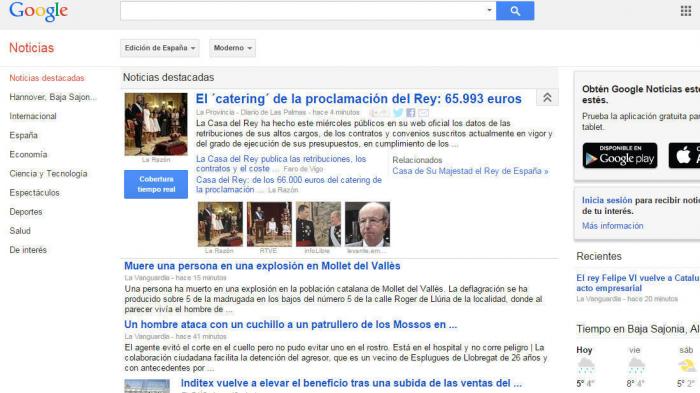Open Hannover, Baja Sajonia section
Viewport: 700px width, 393px height.
53,97
